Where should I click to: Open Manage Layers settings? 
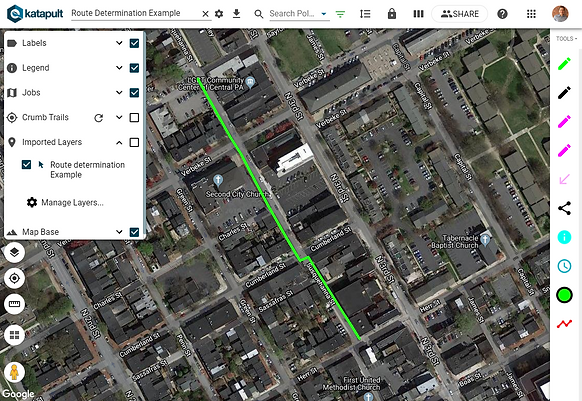point(65,202)
